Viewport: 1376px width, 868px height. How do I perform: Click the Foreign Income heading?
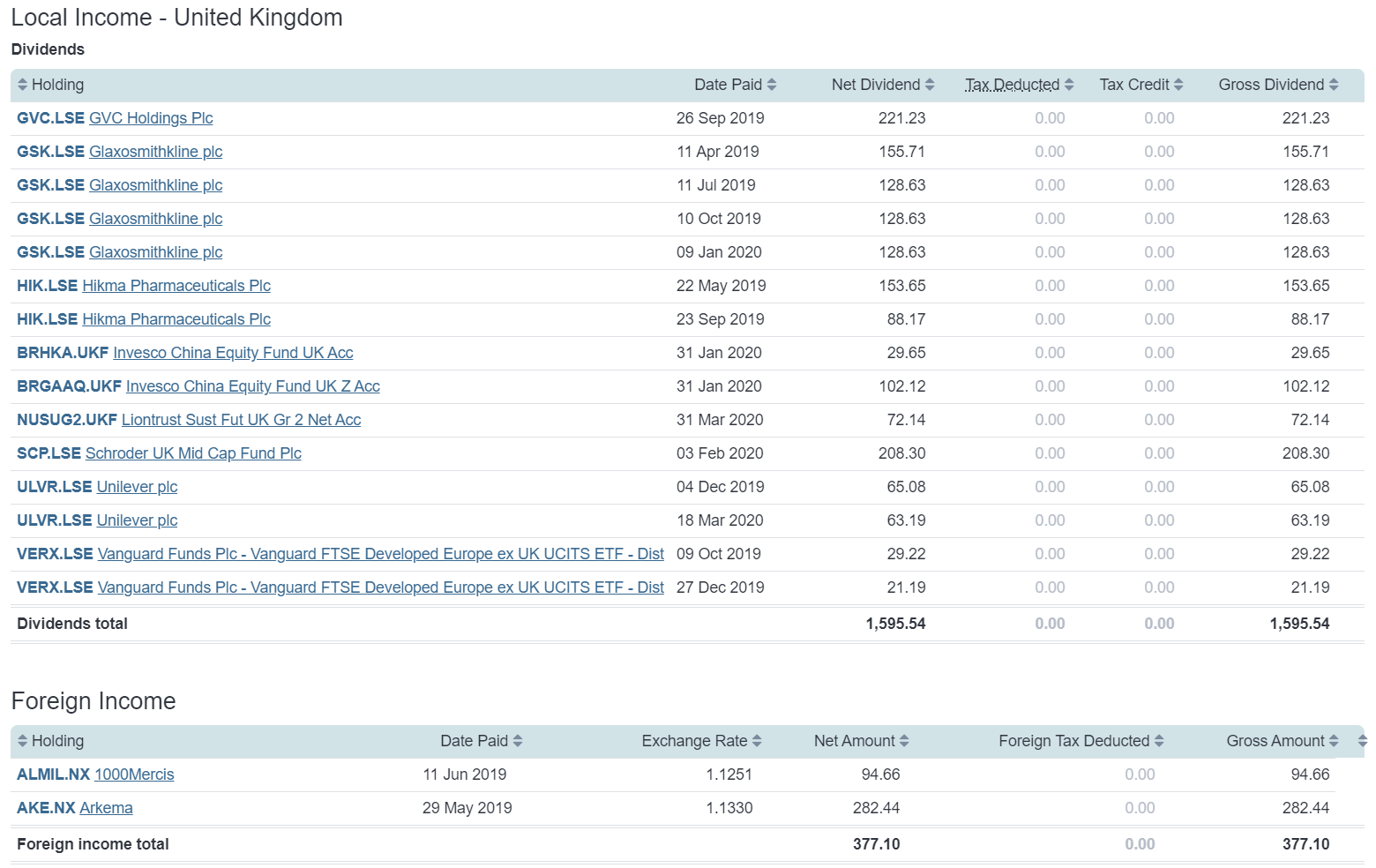click(x=93, y=701)
